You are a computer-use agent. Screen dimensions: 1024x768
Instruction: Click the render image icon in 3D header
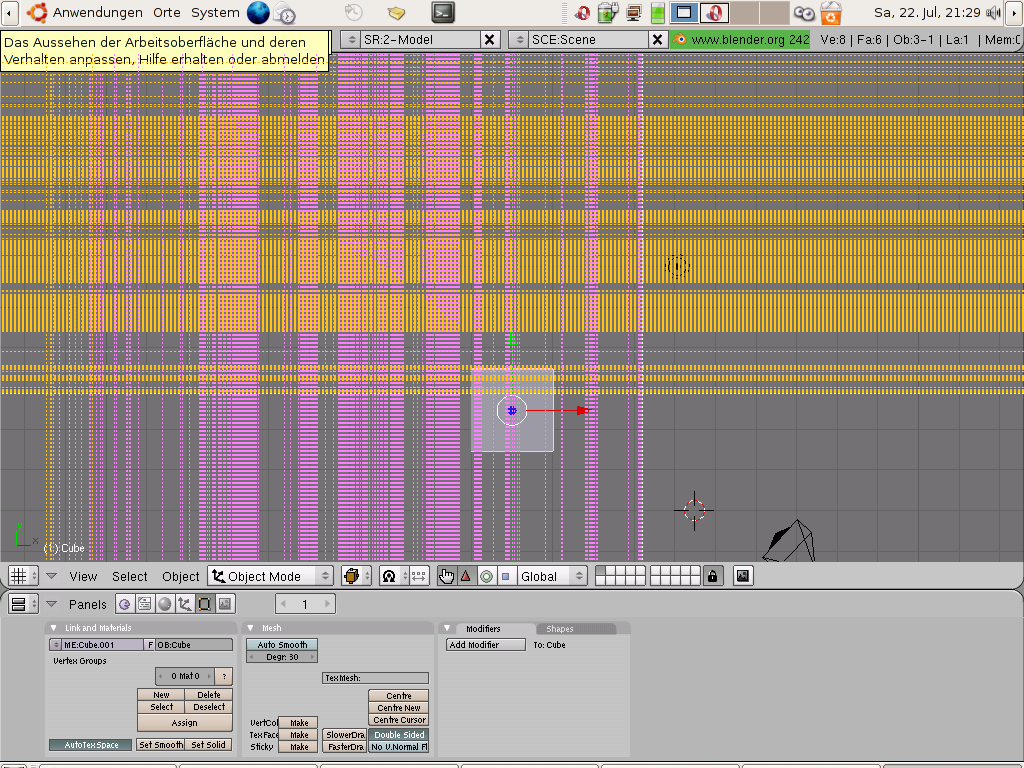tap(742, 576)
